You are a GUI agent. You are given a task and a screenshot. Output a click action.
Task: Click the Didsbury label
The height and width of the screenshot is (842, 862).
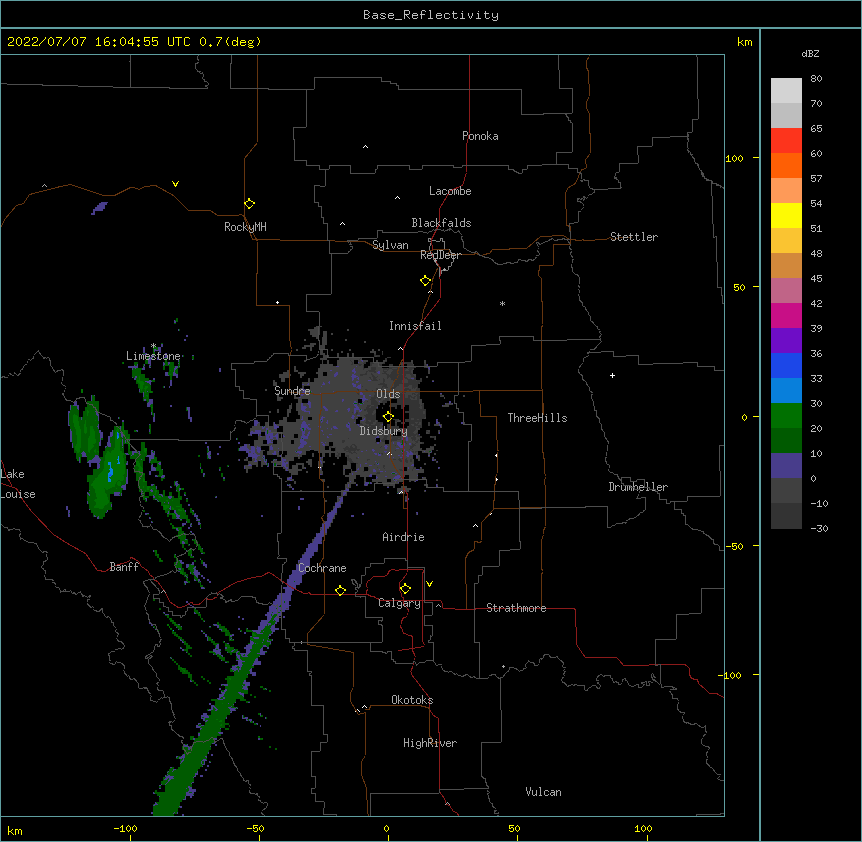click(384, 431)
